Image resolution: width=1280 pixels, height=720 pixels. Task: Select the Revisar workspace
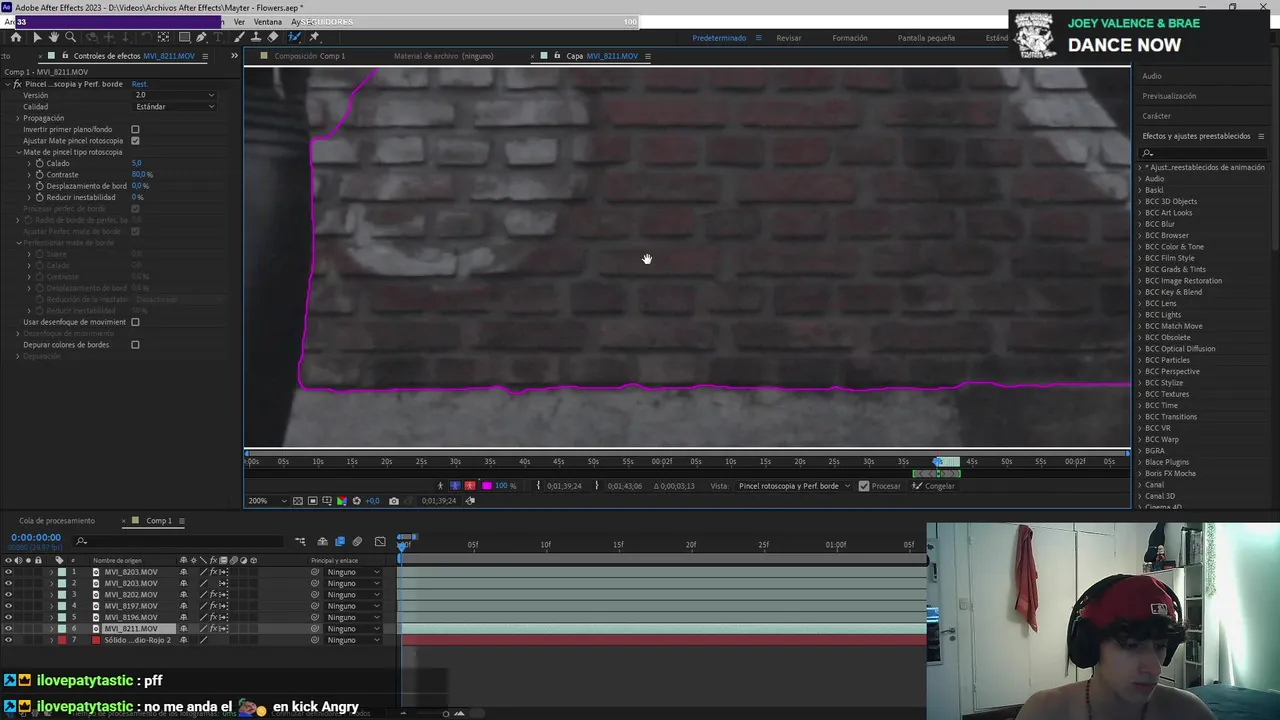[x=789, y=38]
